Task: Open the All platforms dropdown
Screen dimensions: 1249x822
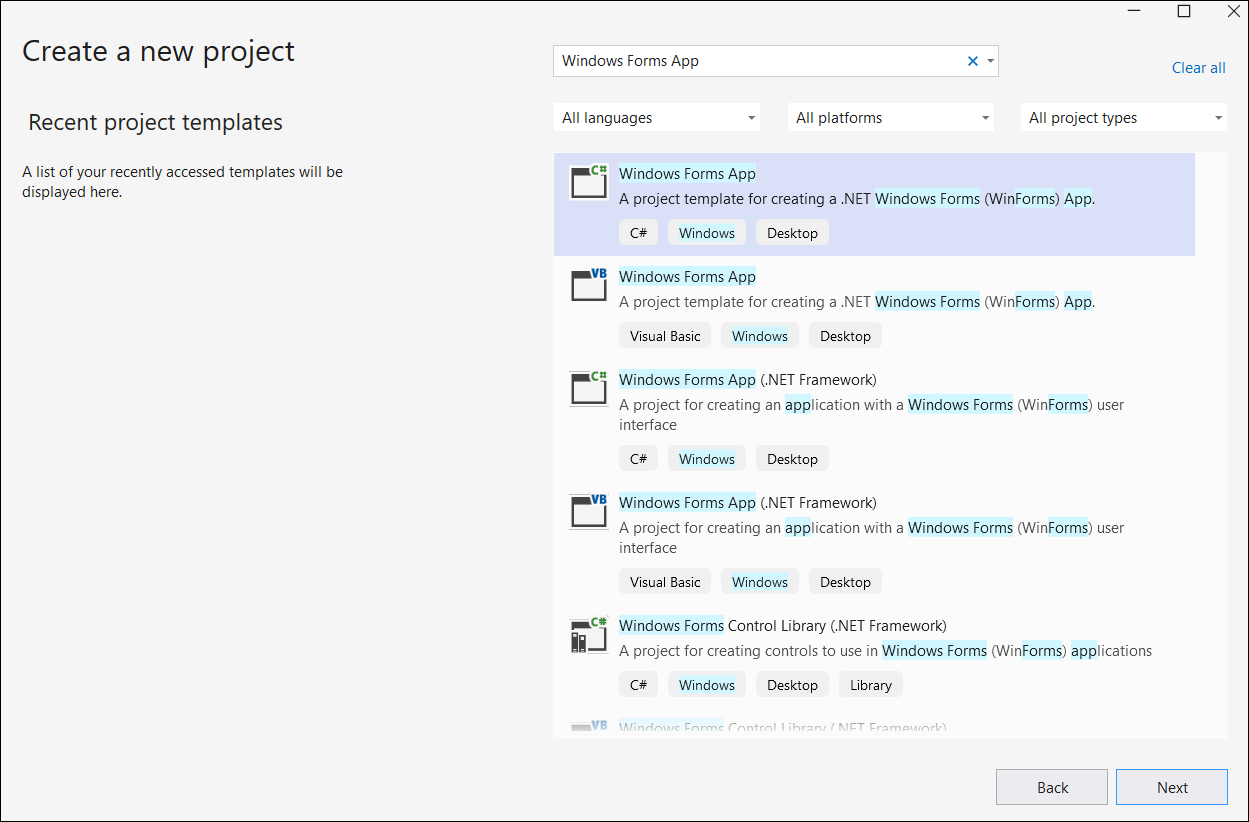Action: click(x=890, y=117)
